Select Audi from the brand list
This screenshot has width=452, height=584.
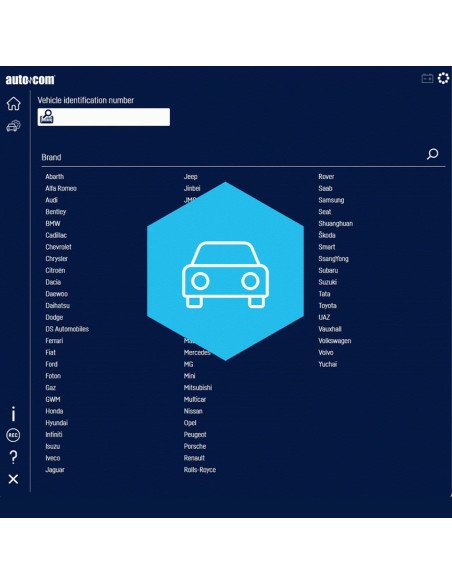51,200
